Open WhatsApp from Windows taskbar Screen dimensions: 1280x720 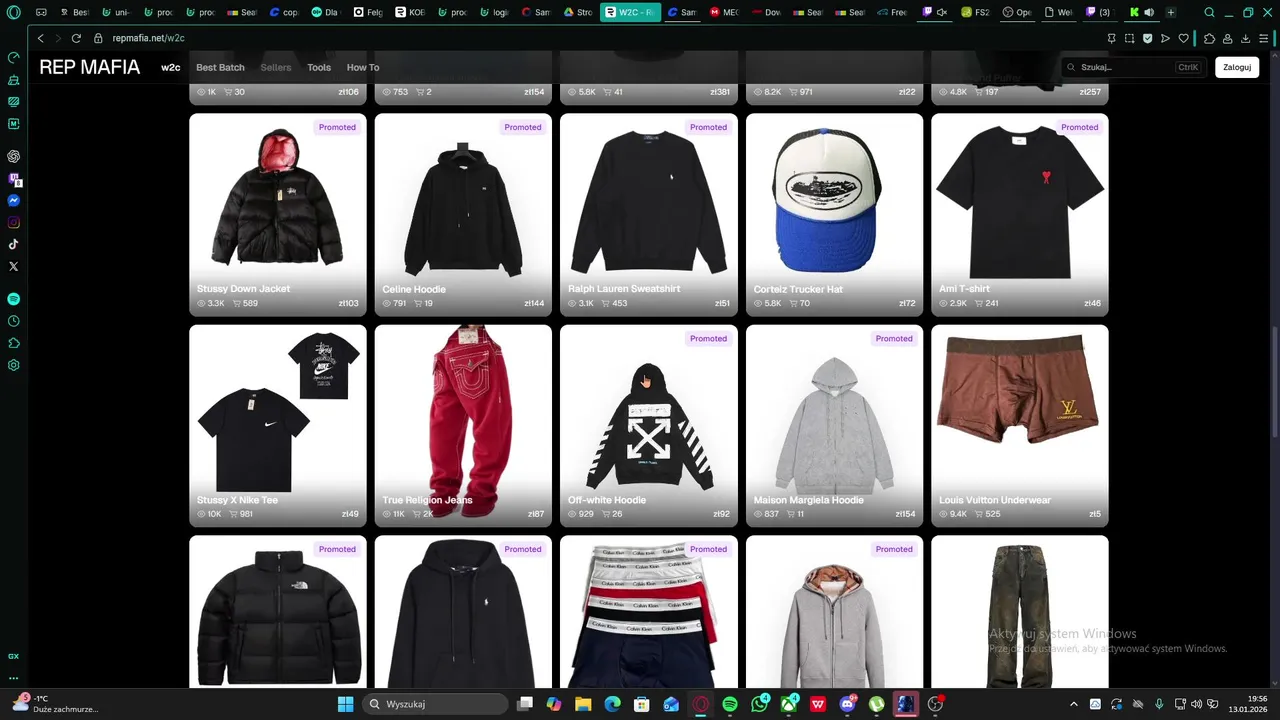pyautogui.click(x=760, y=704)
